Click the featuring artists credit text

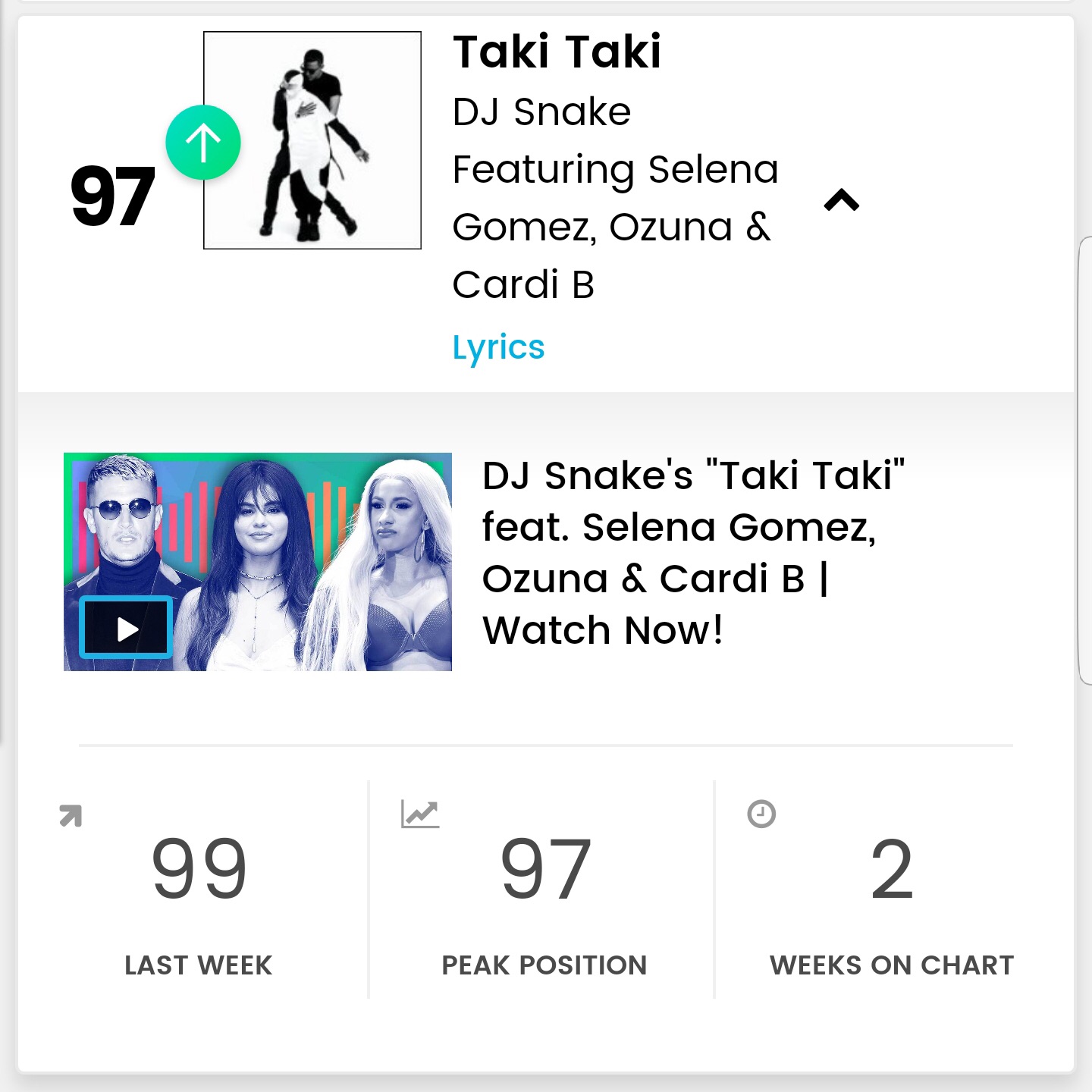pos(616,227)
